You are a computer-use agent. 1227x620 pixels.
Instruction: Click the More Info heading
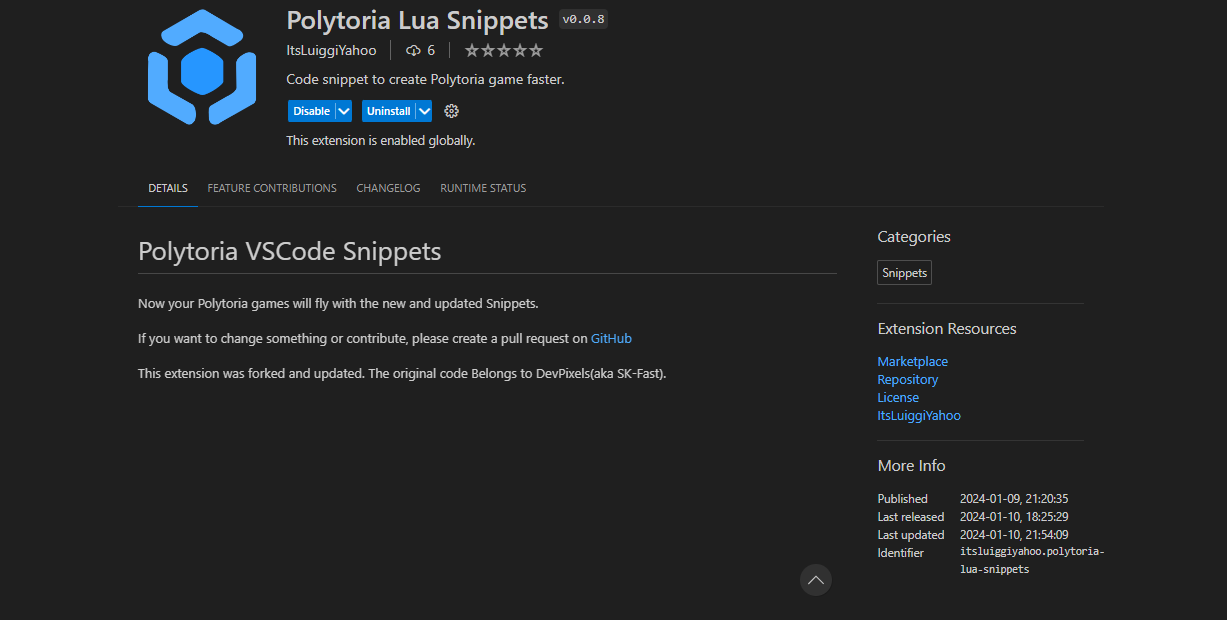tap(911, 466)
